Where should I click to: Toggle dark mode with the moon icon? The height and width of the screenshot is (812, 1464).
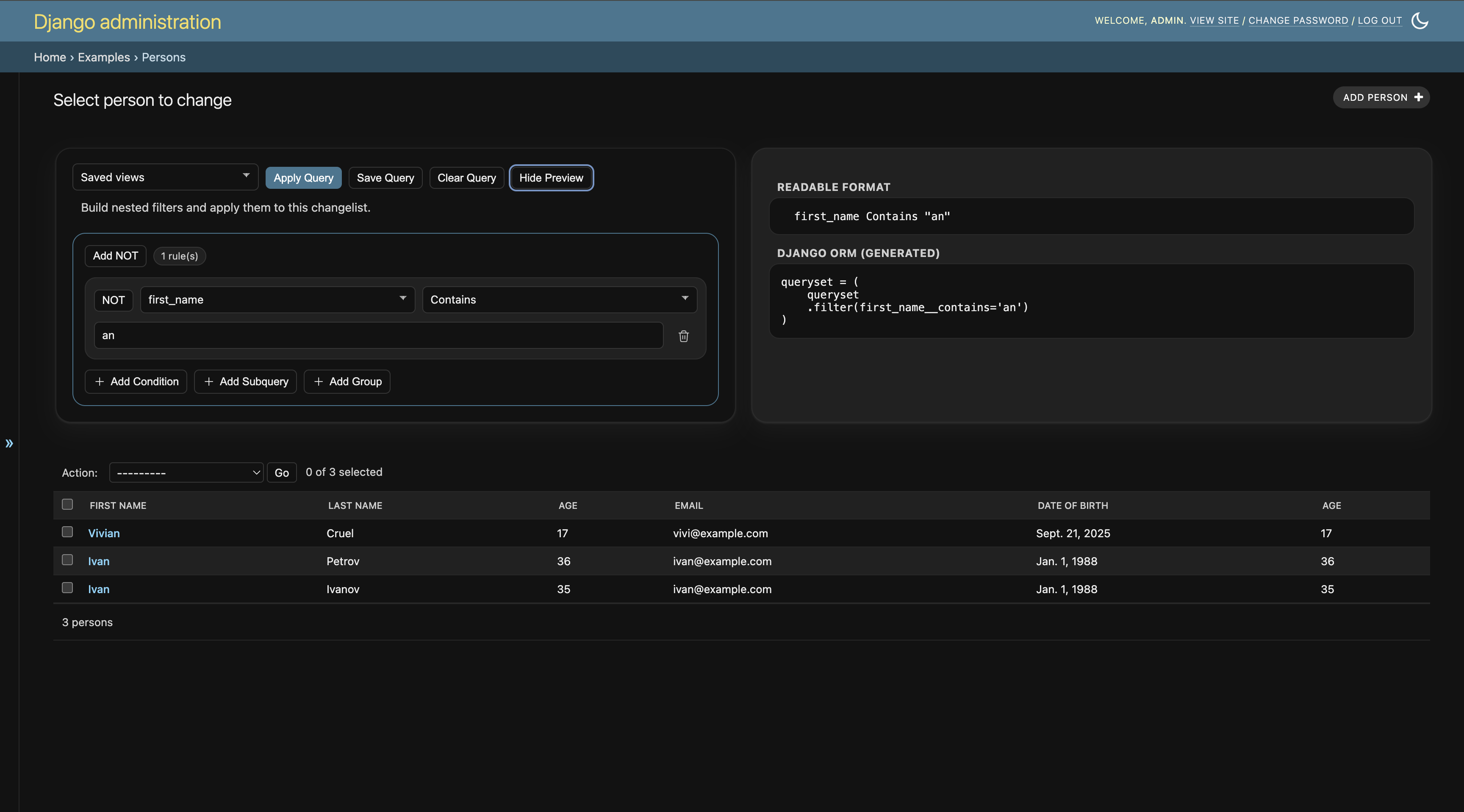click(1419, 20)
